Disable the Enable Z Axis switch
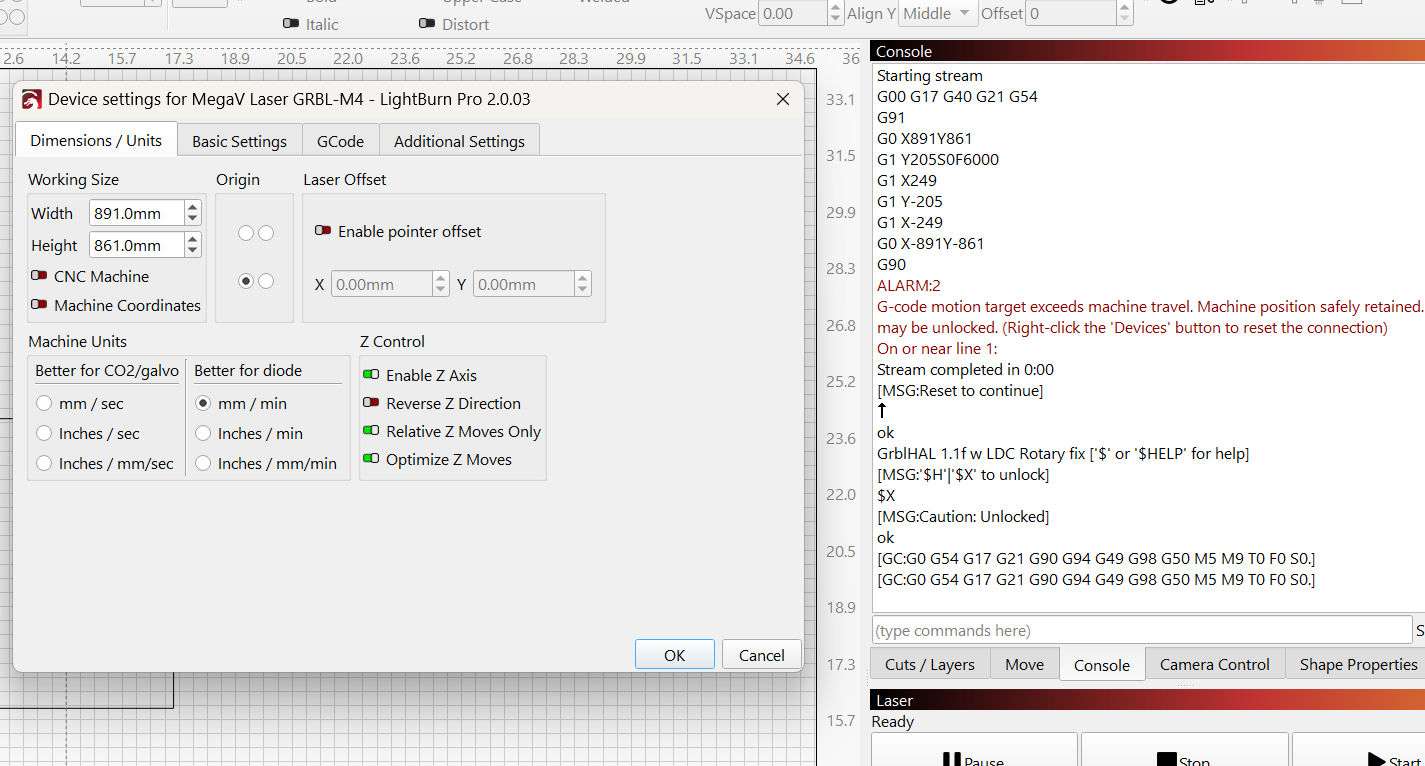This screenshot has height=766, width=1425. click(371, 375)
